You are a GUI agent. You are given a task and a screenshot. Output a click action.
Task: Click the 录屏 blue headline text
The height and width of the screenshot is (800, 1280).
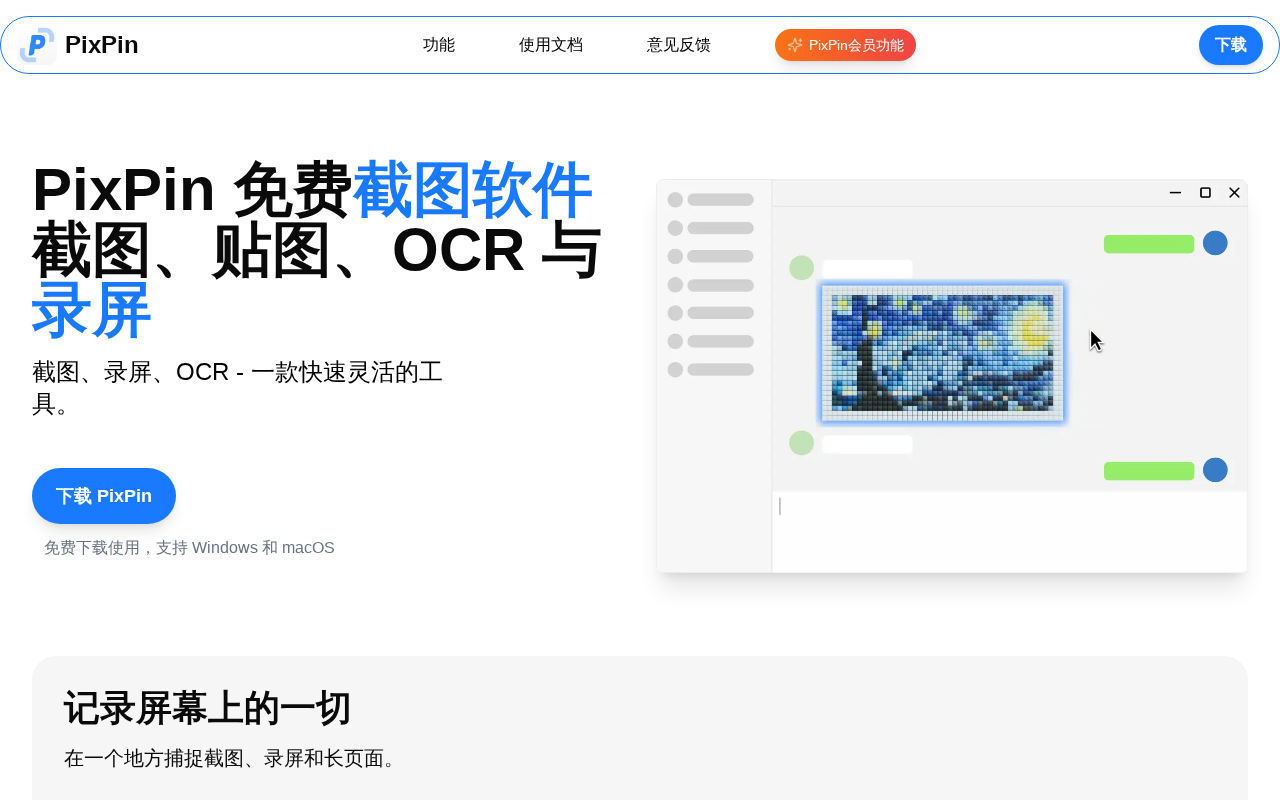pos(92,310)
